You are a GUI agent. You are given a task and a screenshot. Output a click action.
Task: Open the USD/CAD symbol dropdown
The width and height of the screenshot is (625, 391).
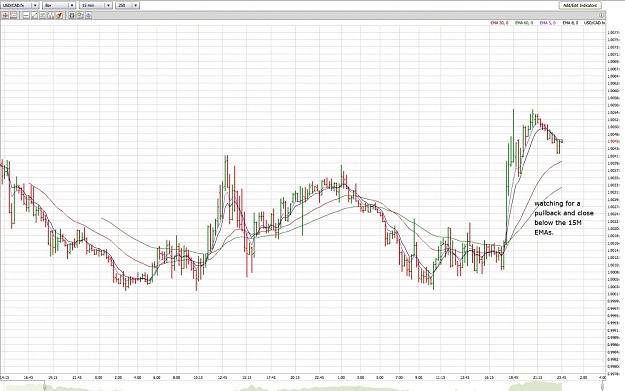pos(20,5)
